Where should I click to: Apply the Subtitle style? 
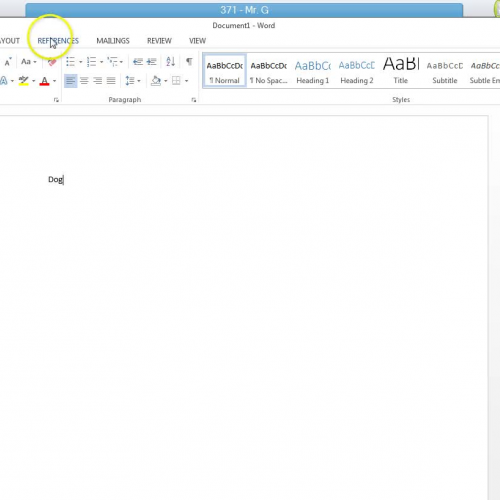(x=445, y=71)
